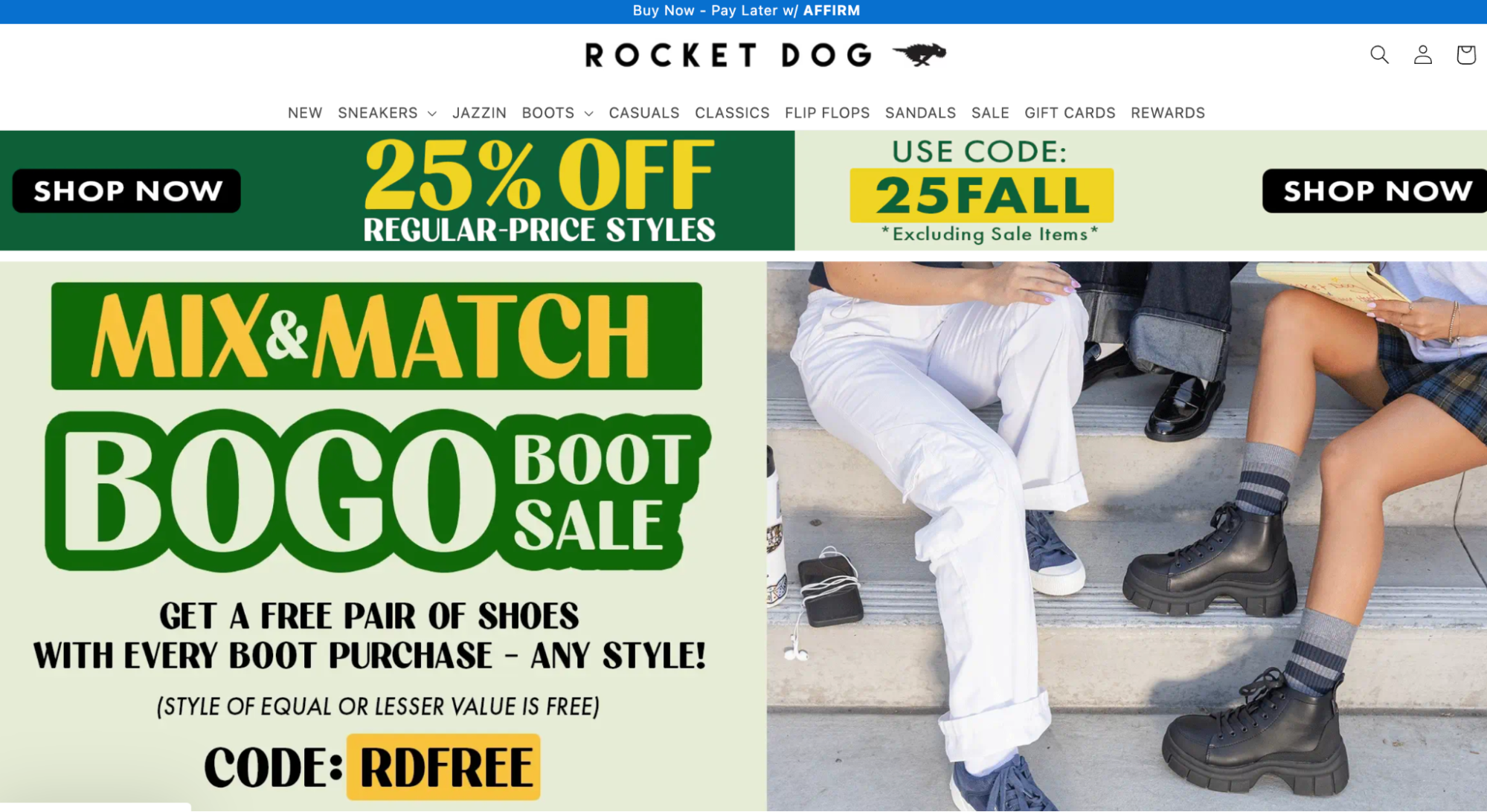Go to Gift Cards page

point(1070,112)
